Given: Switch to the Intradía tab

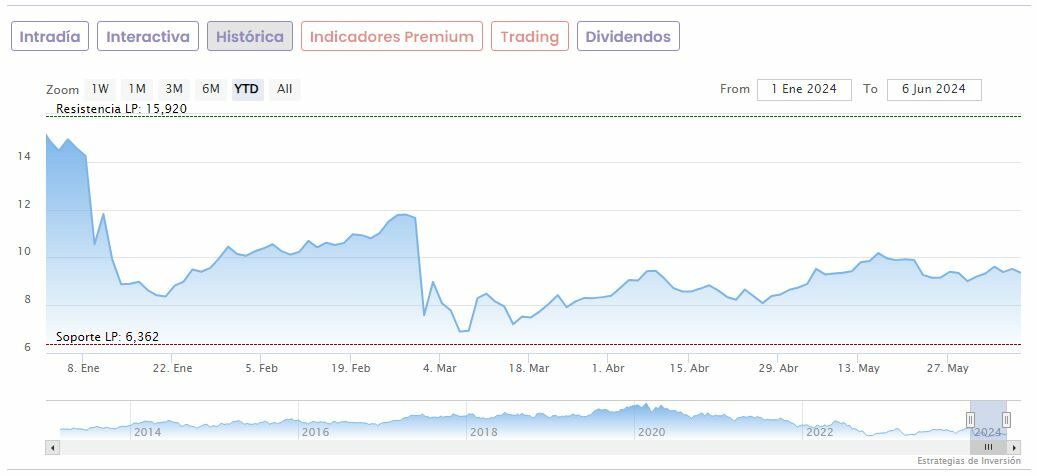Looking at the screenshot, I should [50, 37].
